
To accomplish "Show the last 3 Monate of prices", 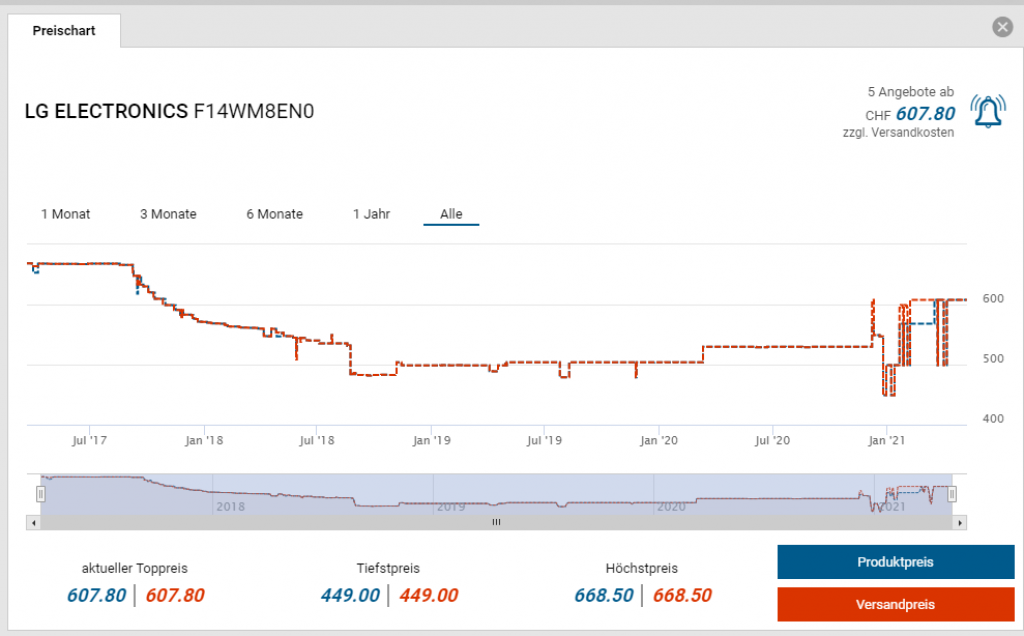I will 168,214.
